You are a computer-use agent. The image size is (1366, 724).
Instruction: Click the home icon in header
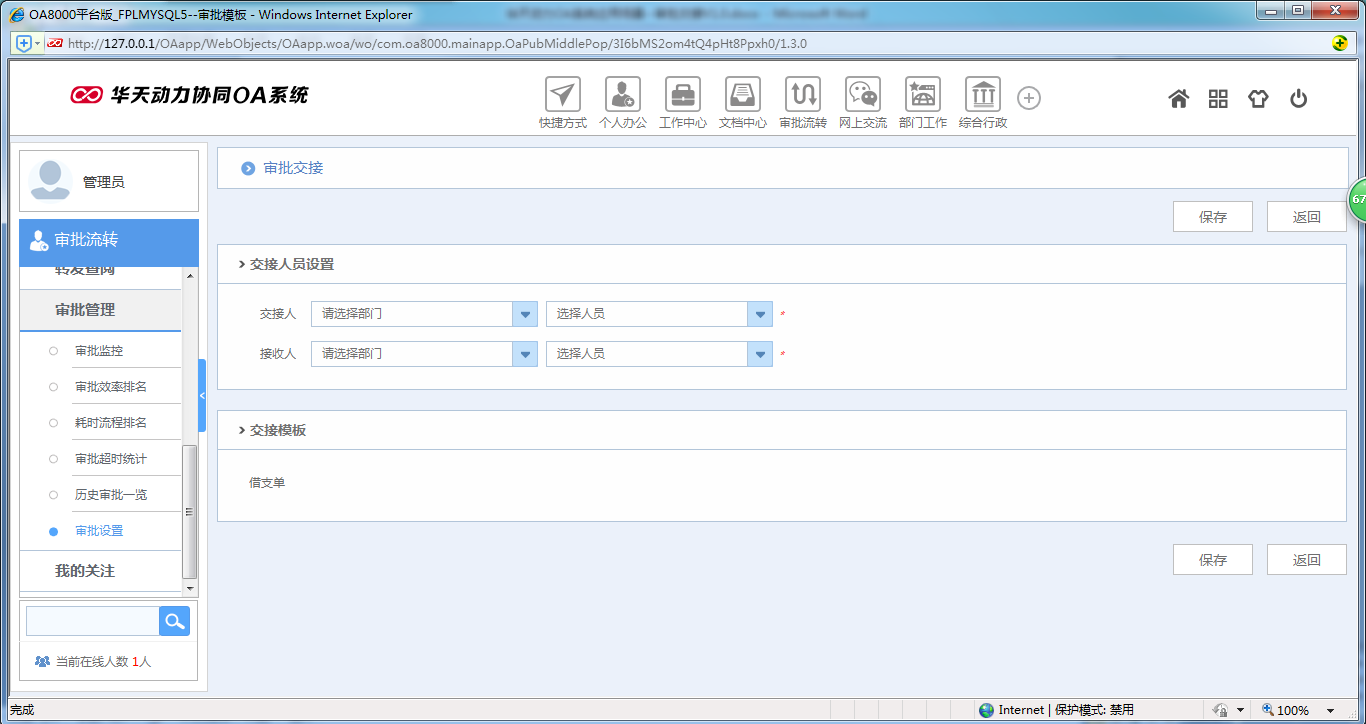(1179, 98)
